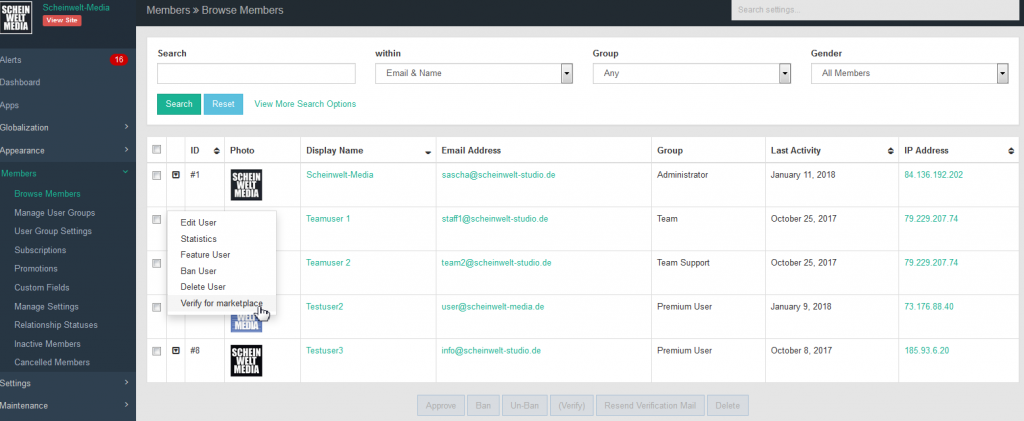Expand the Gender dropdown showing All Members
Screen dimensions: 1024x421
(909, 73)
